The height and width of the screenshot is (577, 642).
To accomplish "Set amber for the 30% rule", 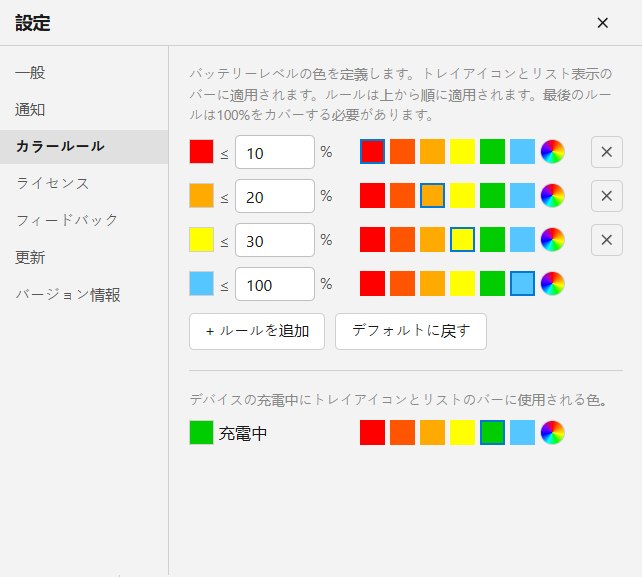I will coord(432,240).
